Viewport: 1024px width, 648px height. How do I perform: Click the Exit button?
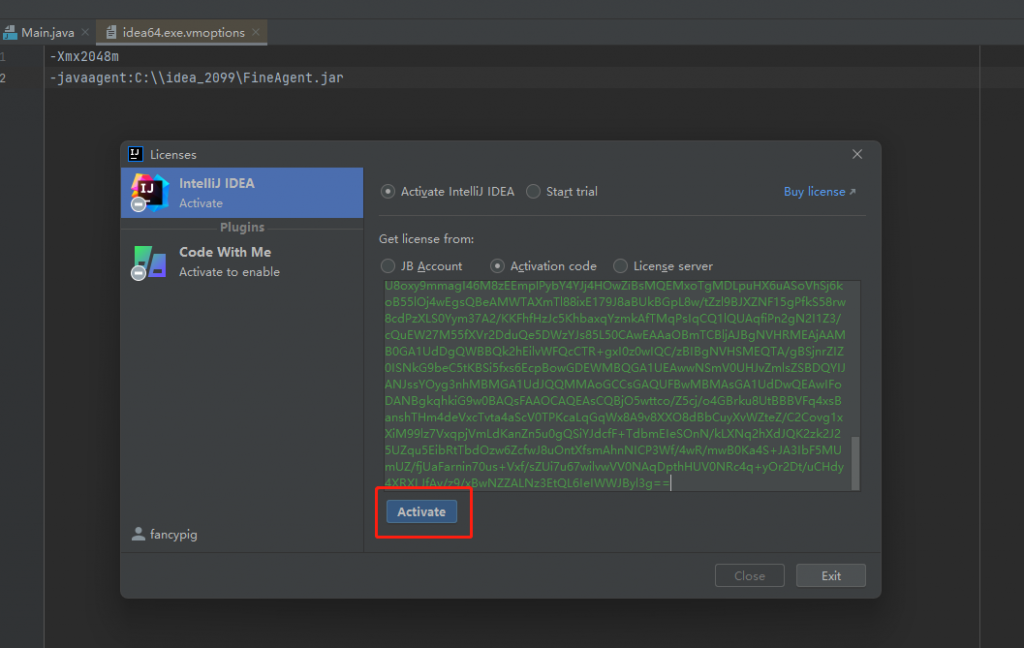(x=831, y=575)
